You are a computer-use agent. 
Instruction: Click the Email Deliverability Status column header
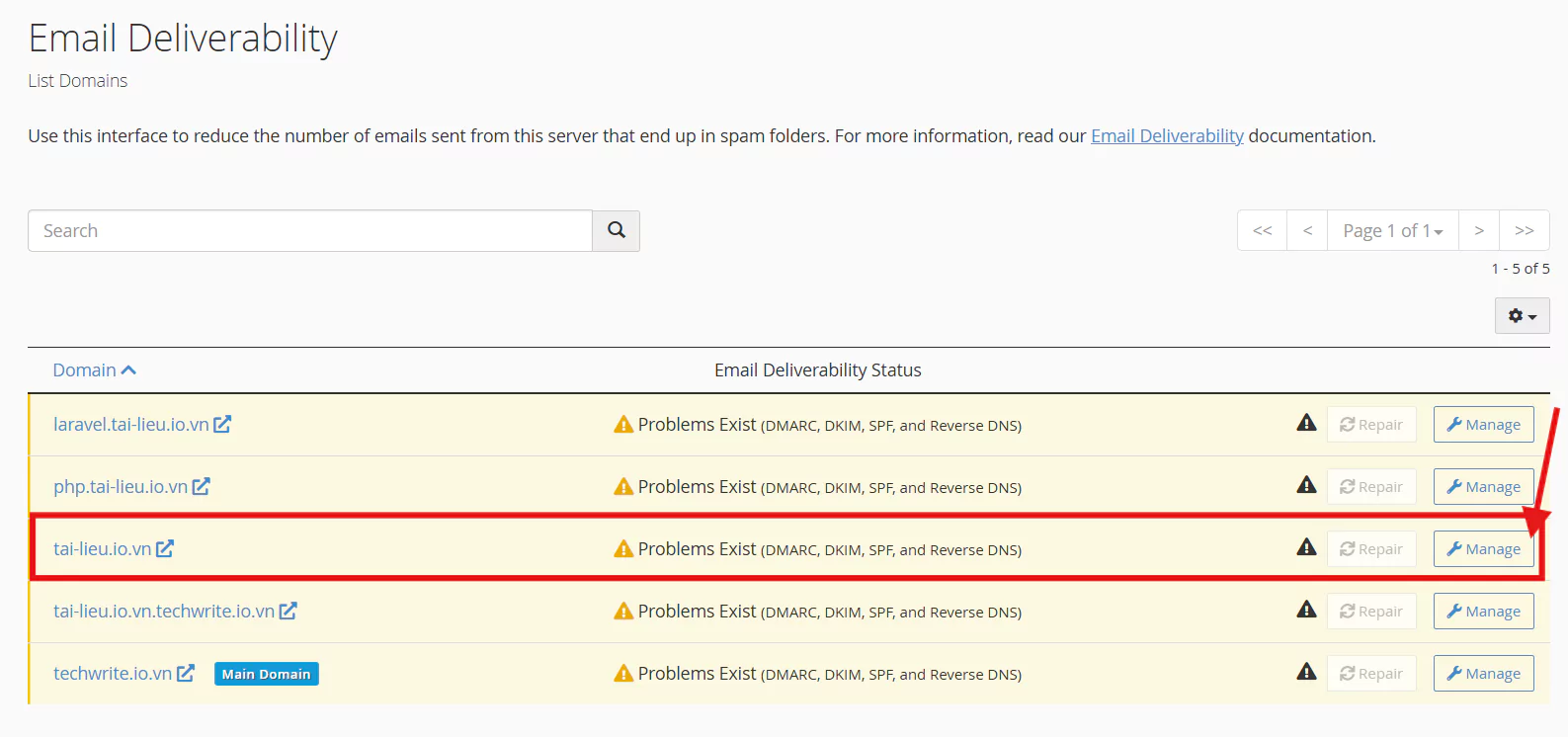tap(817, 369)
